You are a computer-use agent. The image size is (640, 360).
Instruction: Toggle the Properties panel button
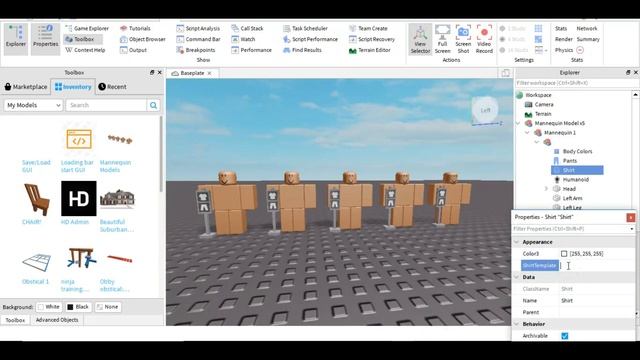[45, 39]
